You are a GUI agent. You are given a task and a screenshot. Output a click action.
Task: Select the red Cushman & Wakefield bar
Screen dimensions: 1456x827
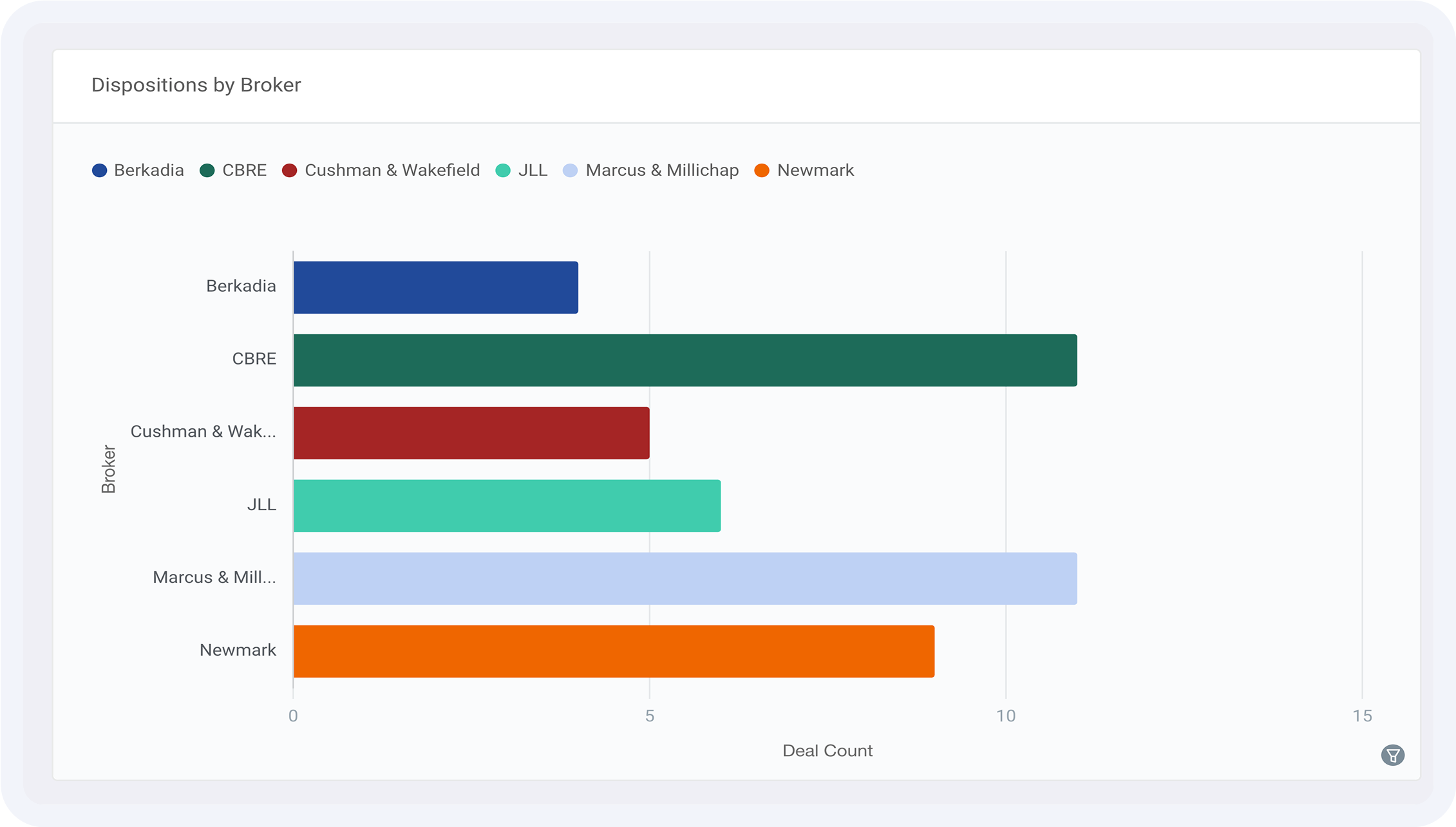471,433
